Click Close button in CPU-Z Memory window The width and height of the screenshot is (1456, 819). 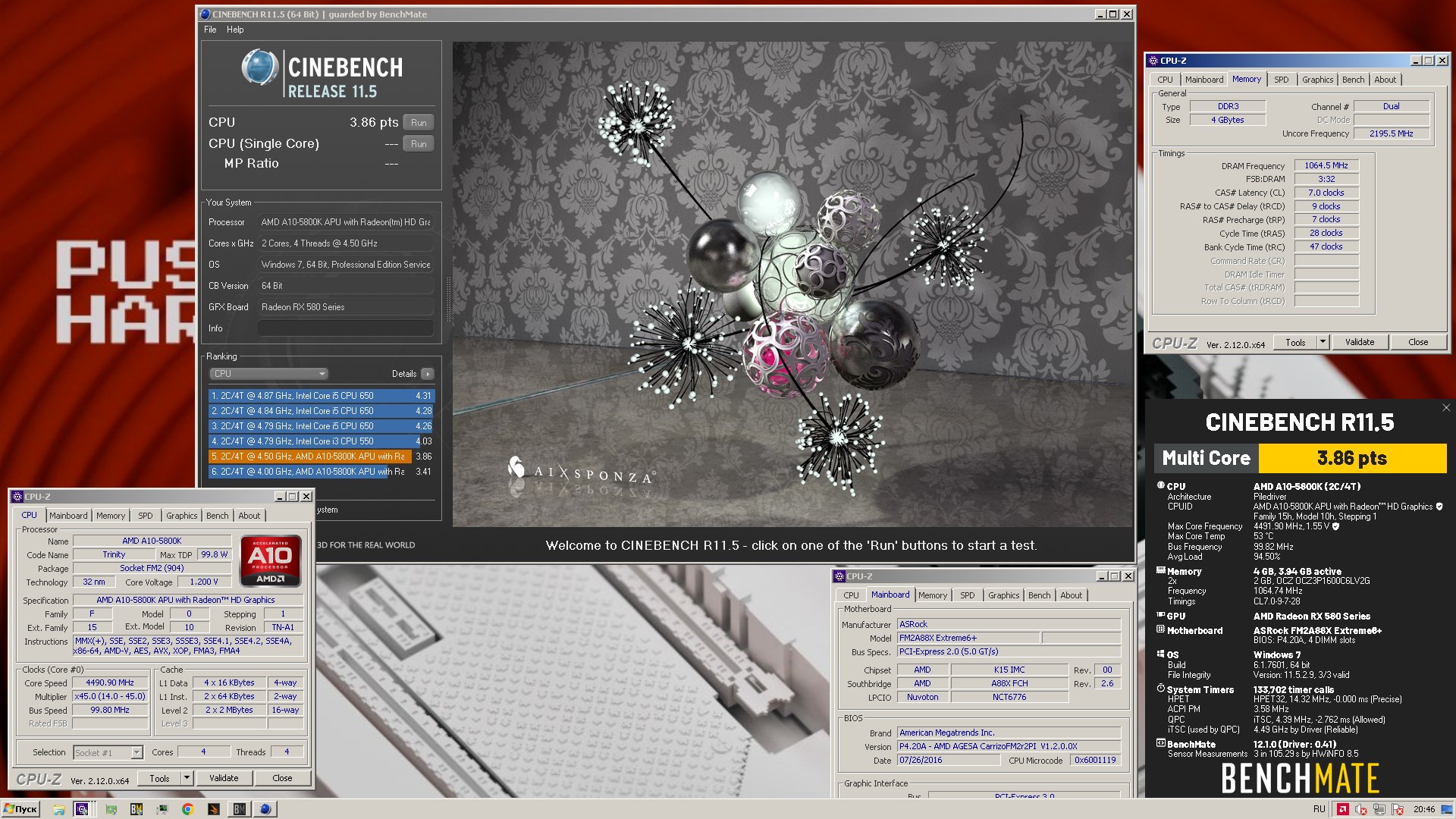click(x=1418, y=342)
